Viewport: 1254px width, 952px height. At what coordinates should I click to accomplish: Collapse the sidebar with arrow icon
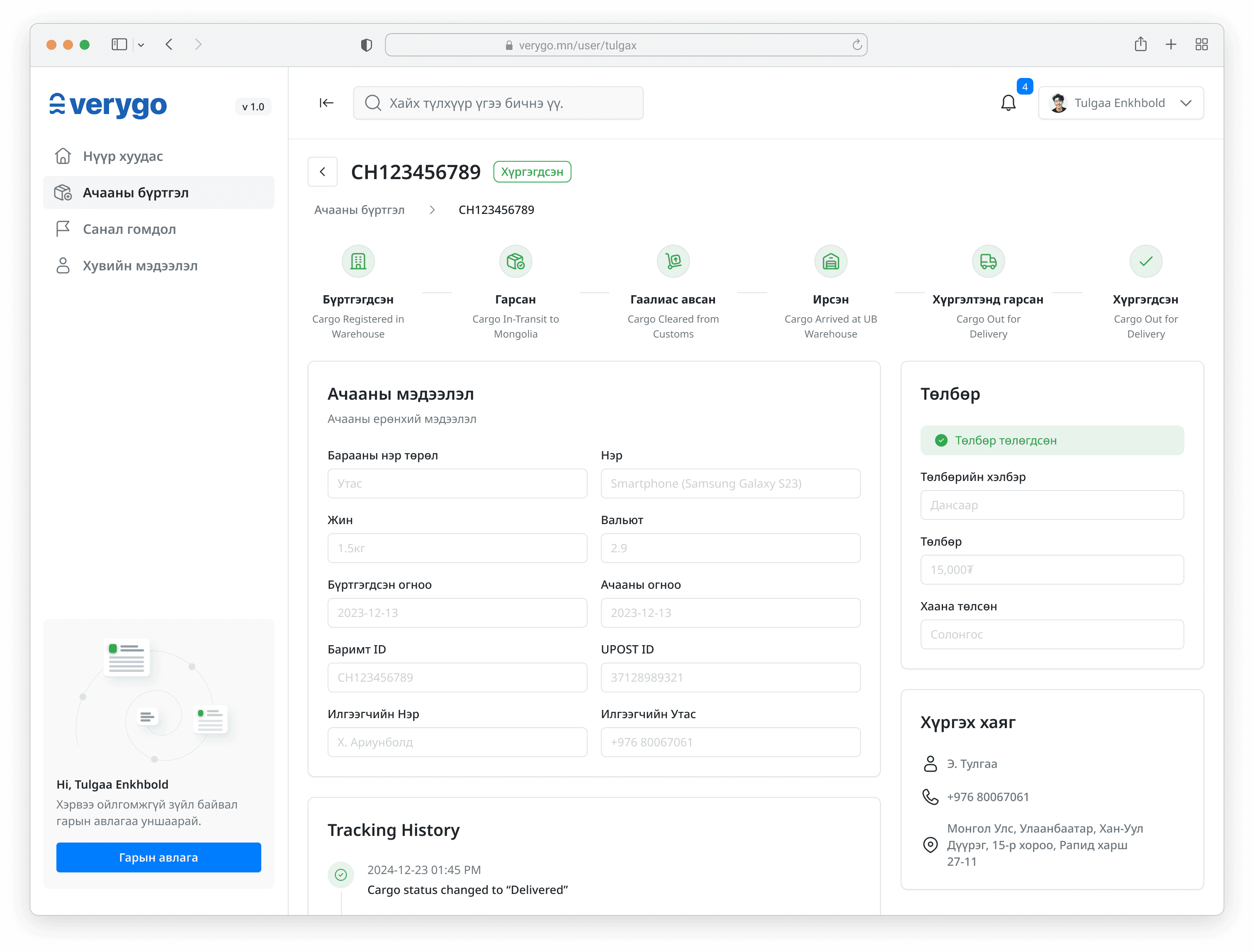(326, 103)
